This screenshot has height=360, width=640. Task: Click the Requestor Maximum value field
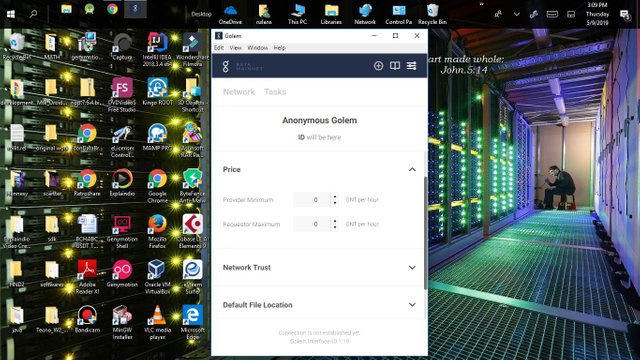click(x=312, y=224)
